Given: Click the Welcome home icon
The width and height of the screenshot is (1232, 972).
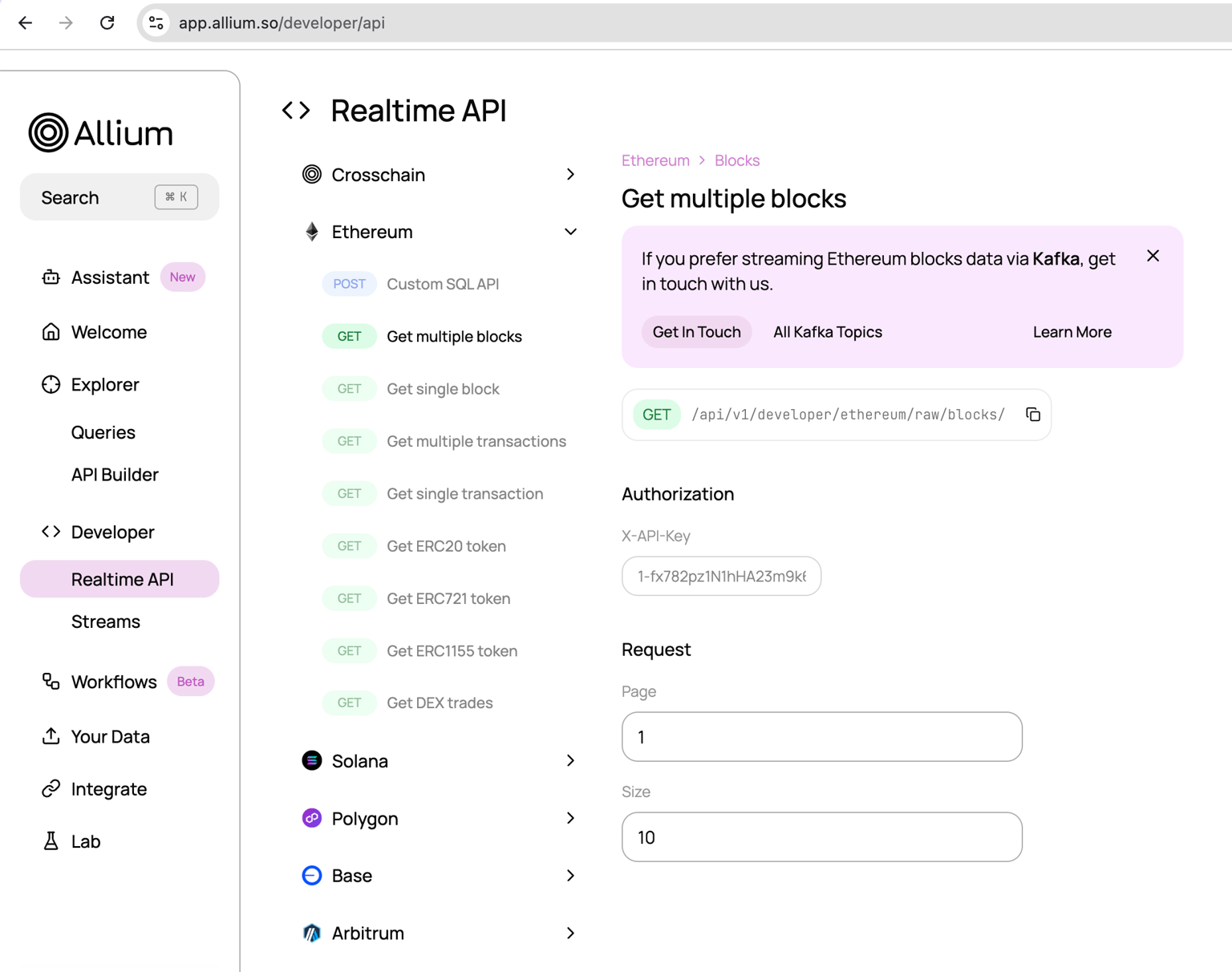Looking at the screenshot, I should coord(51,331).
